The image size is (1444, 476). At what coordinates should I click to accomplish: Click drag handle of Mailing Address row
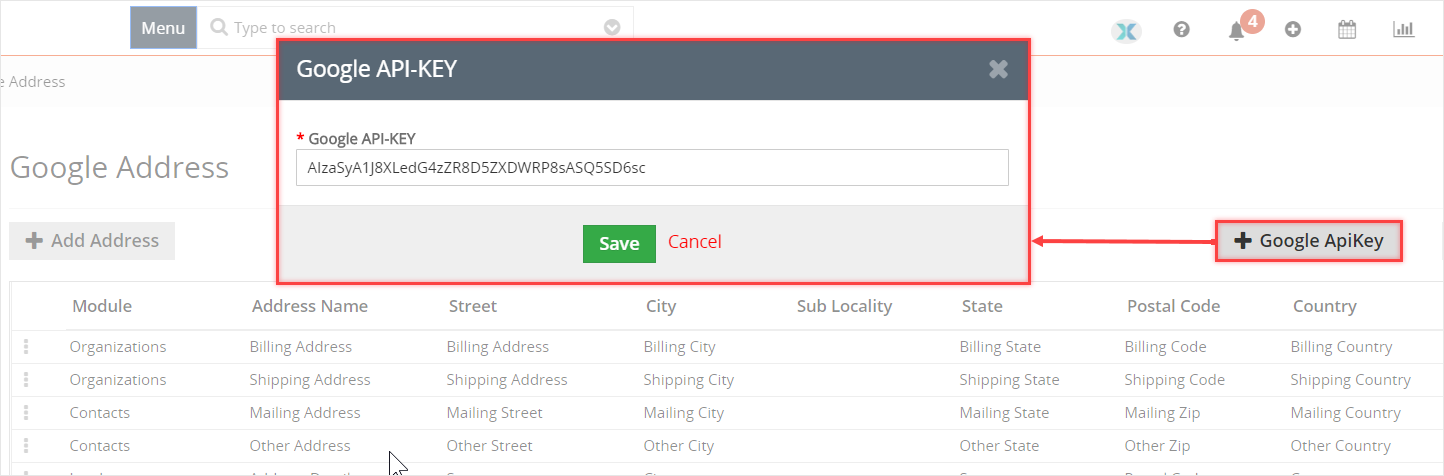click(26, 413)
